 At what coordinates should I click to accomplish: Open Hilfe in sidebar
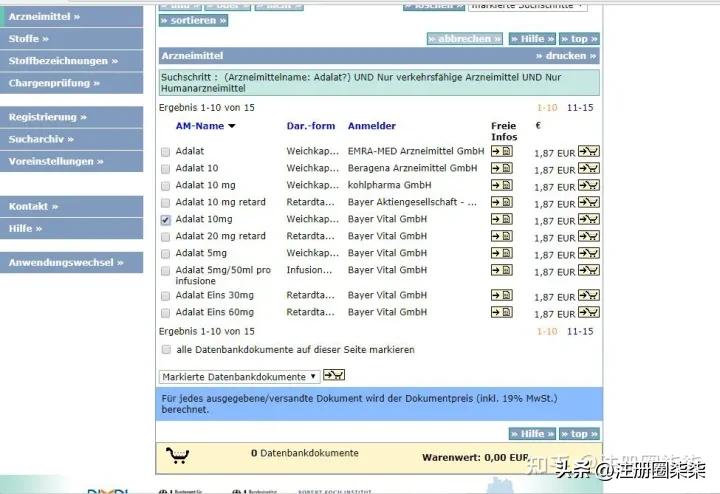72,228
